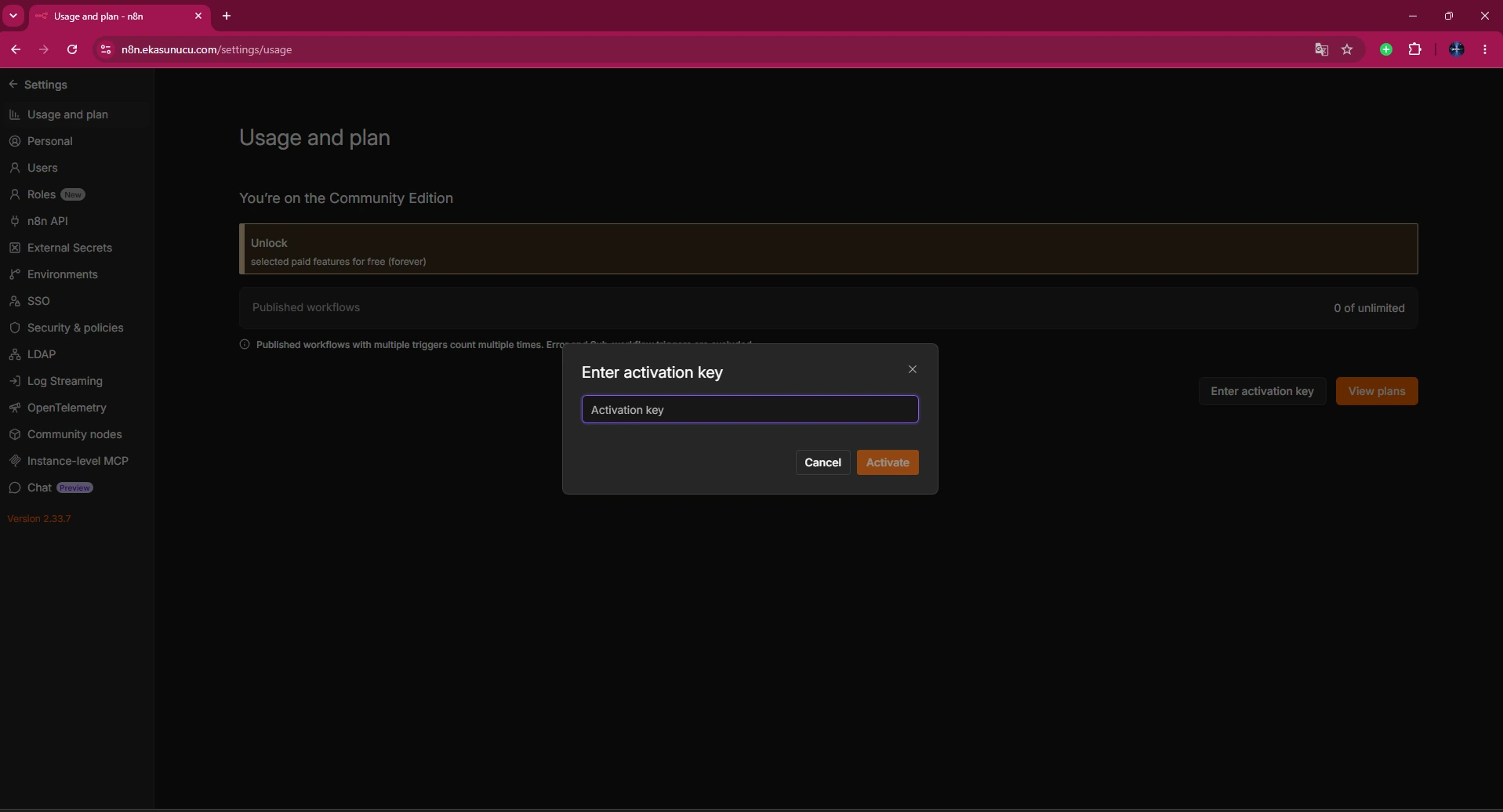
Task: Click the Chat bubble icon
Action: pos(14,488)
